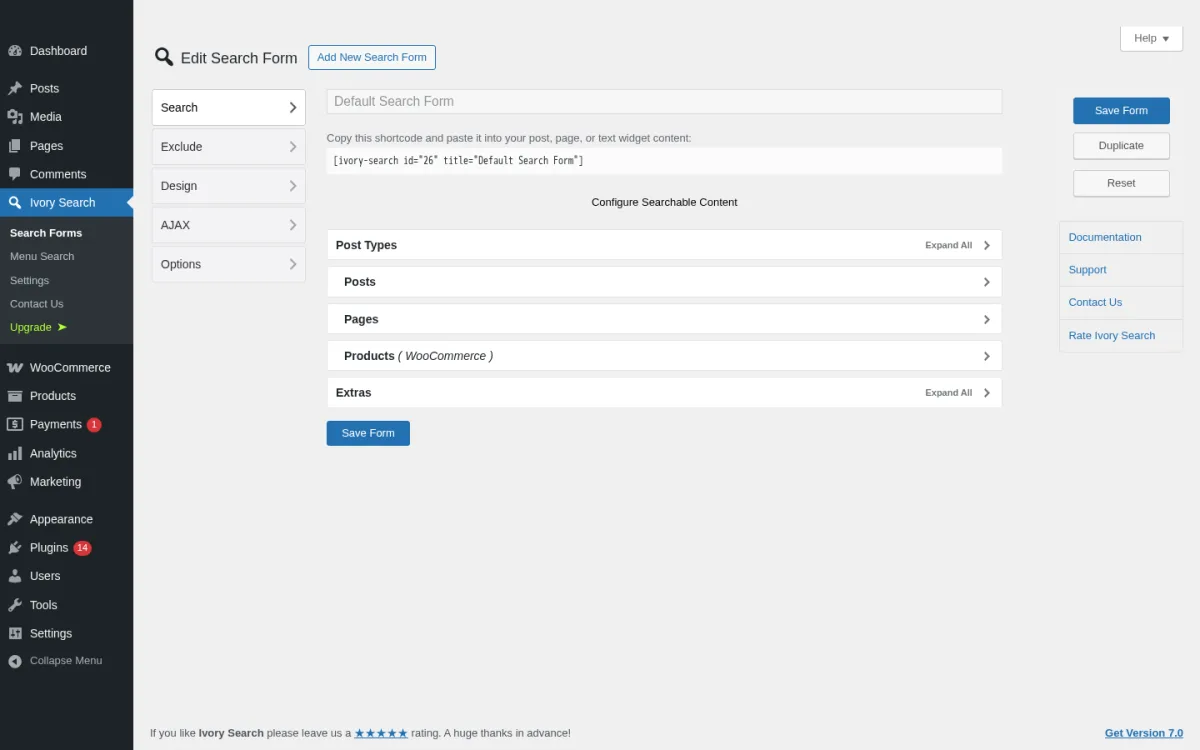Click the Marketing megaphone icon
Screen dimensions: 1200x750
[x=15, y=482]
